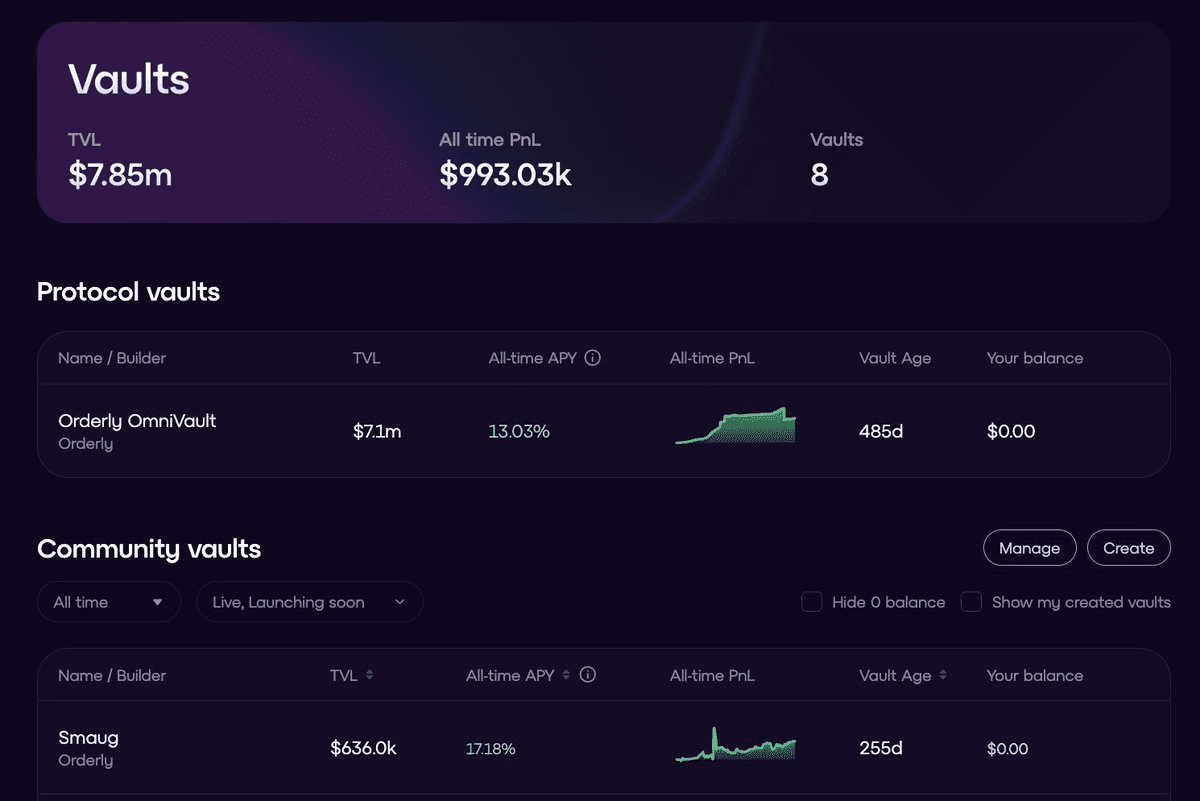Screen dimensions: 1200x801
Task: Click the 13.03% APY value
Action: (x=519, y=432)
